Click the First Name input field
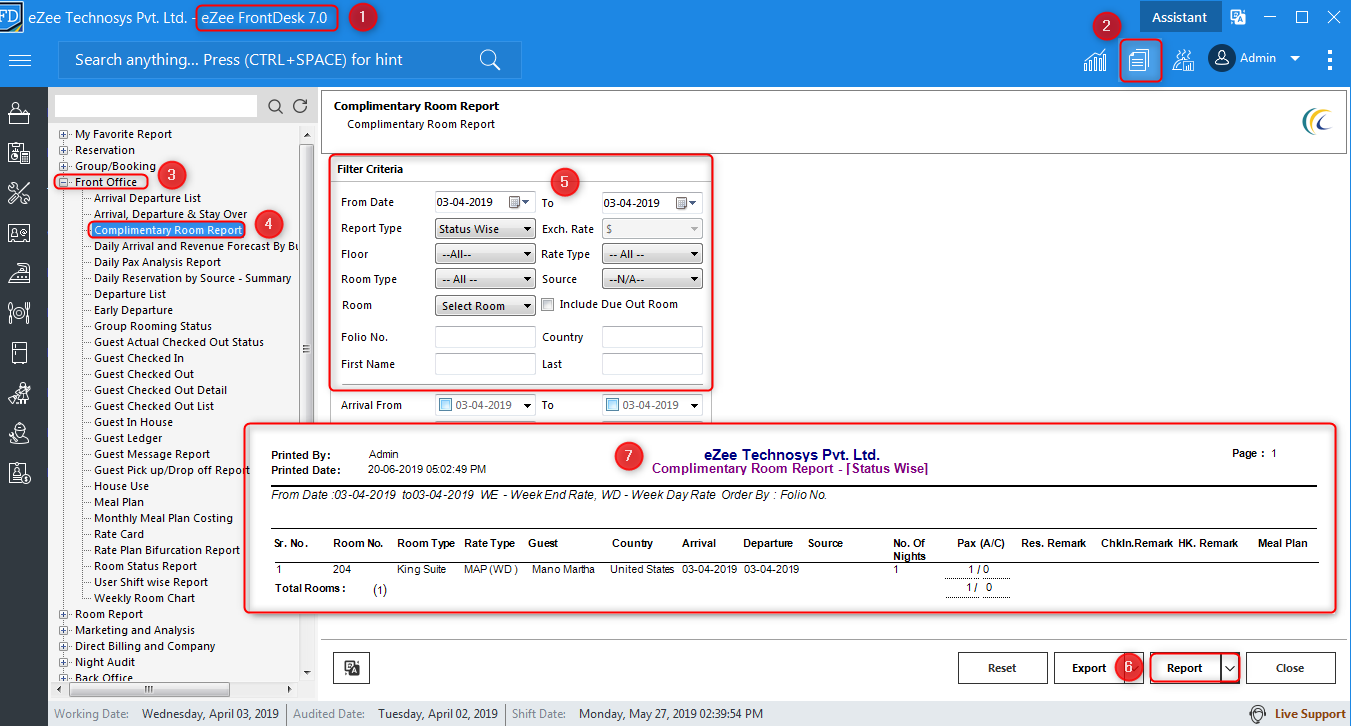The height and width of the screenshot is (726, 1351). coord(485,364)
